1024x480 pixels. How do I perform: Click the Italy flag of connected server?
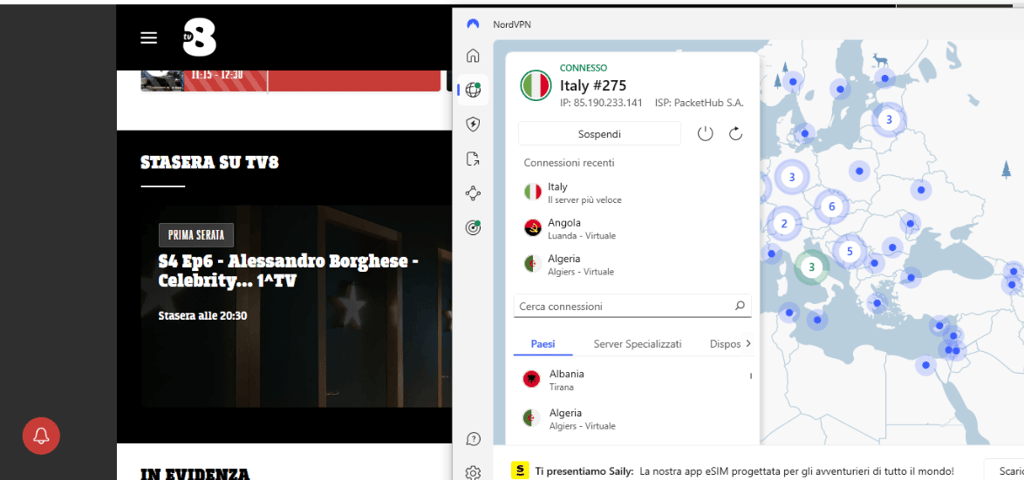536,86
